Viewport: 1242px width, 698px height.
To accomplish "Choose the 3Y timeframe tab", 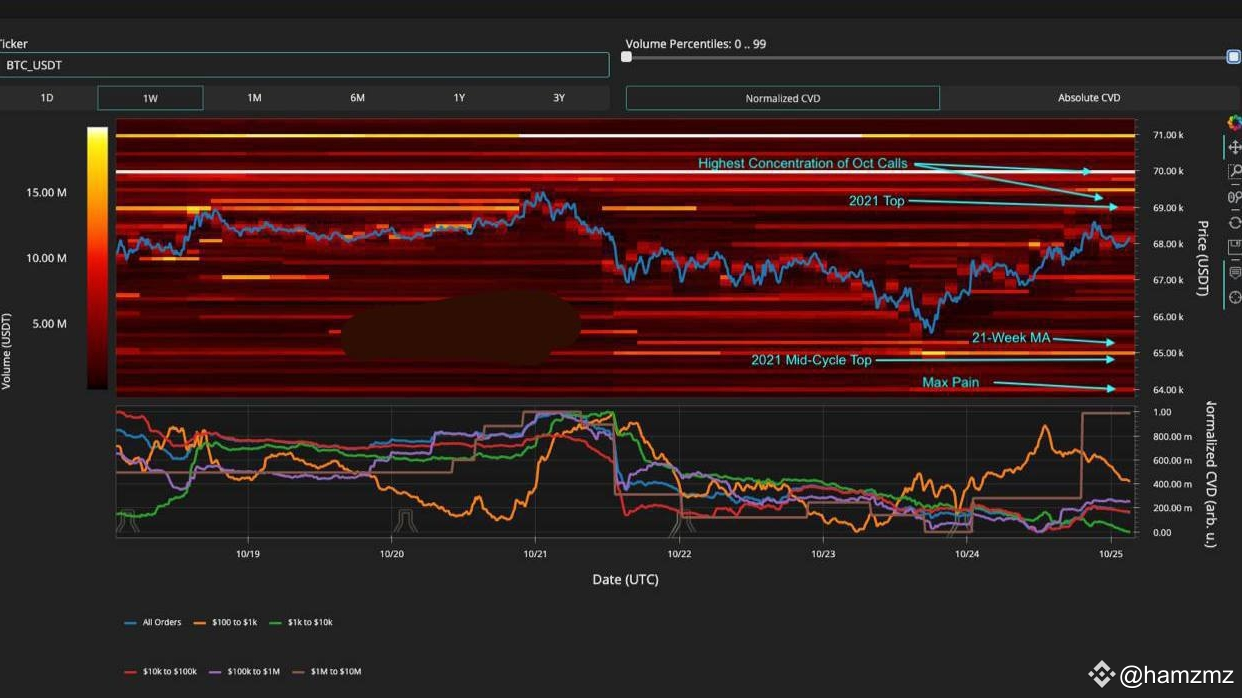I will tap(559, 98).
